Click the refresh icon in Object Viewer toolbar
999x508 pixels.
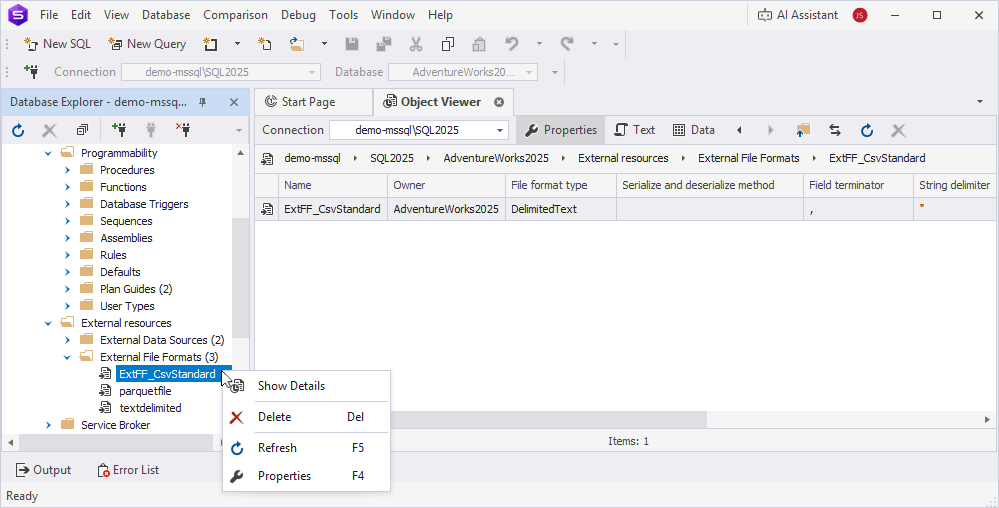(x=866, y=130)
